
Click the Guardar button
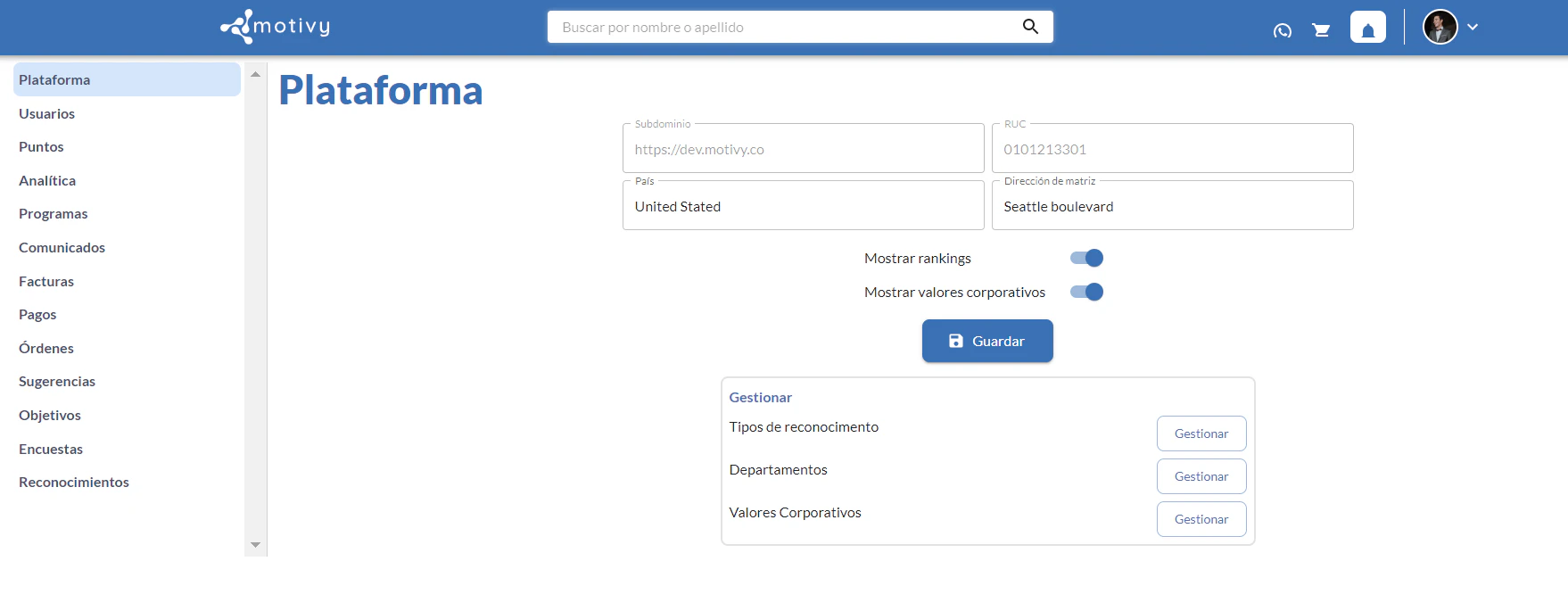pos(987,341)
